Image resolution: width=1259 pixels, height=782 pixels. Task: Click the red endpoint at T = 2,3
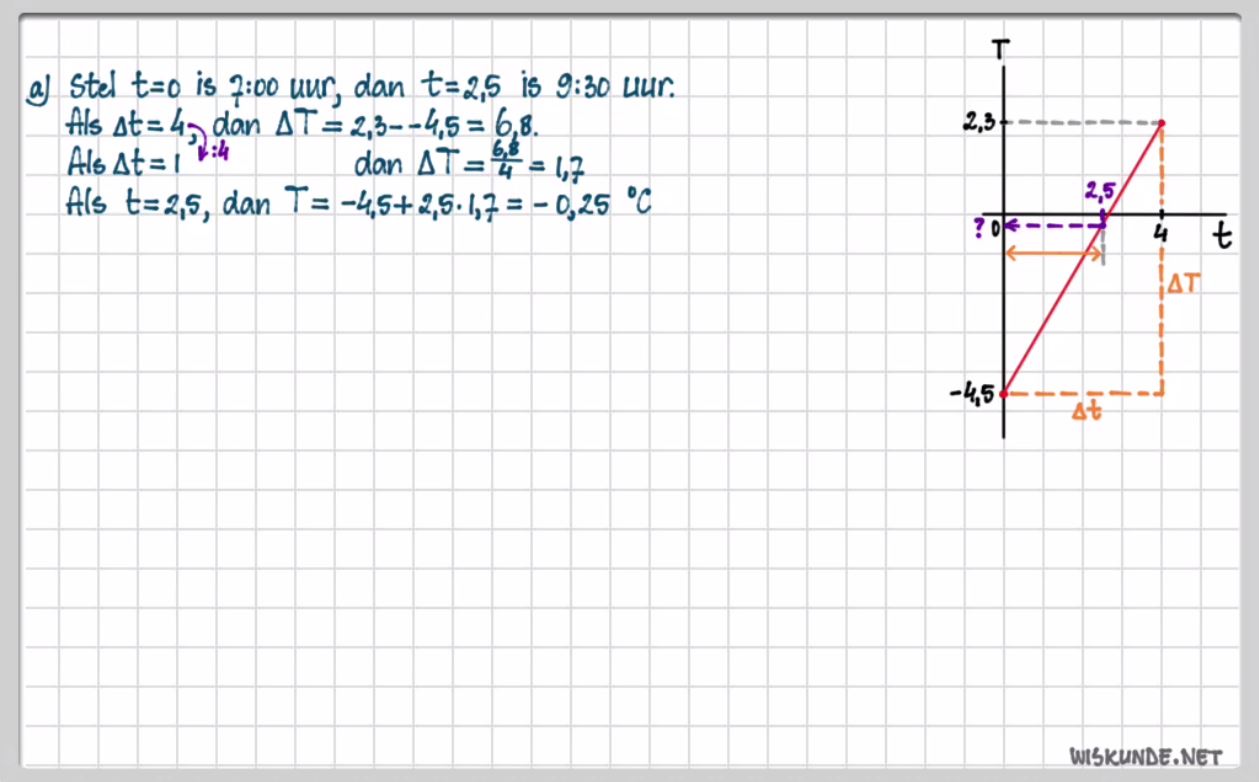(1161, 123)
